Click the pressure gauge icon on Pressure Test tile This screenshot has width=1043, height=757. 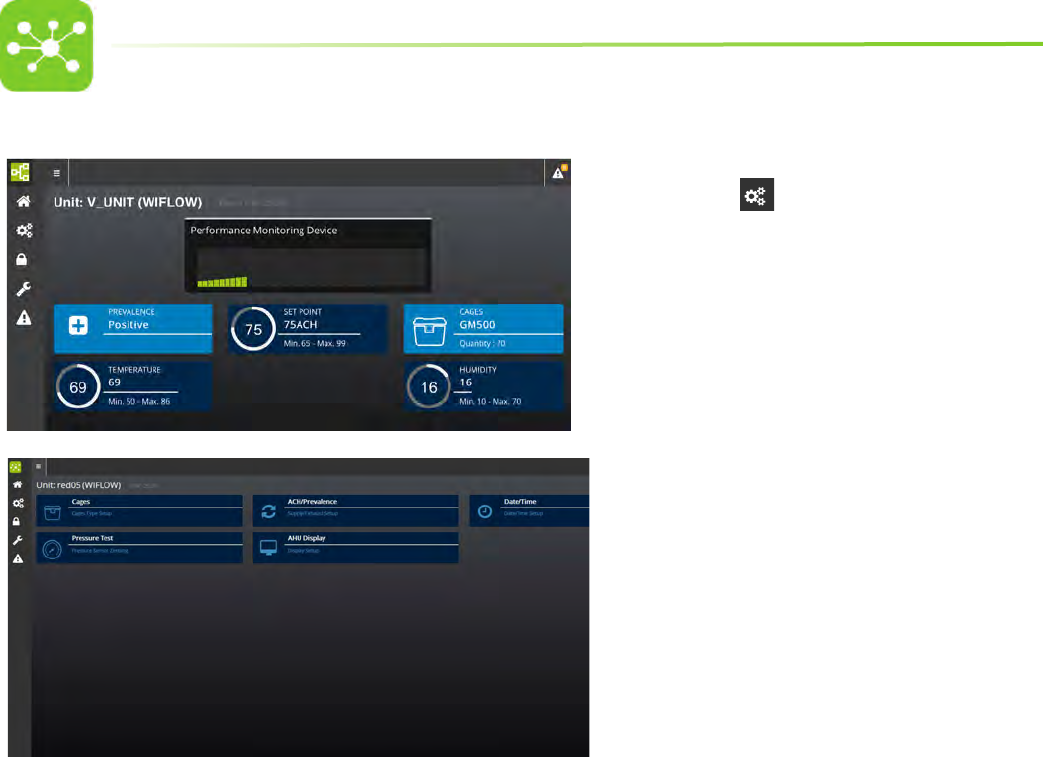(x=52, y=549)
